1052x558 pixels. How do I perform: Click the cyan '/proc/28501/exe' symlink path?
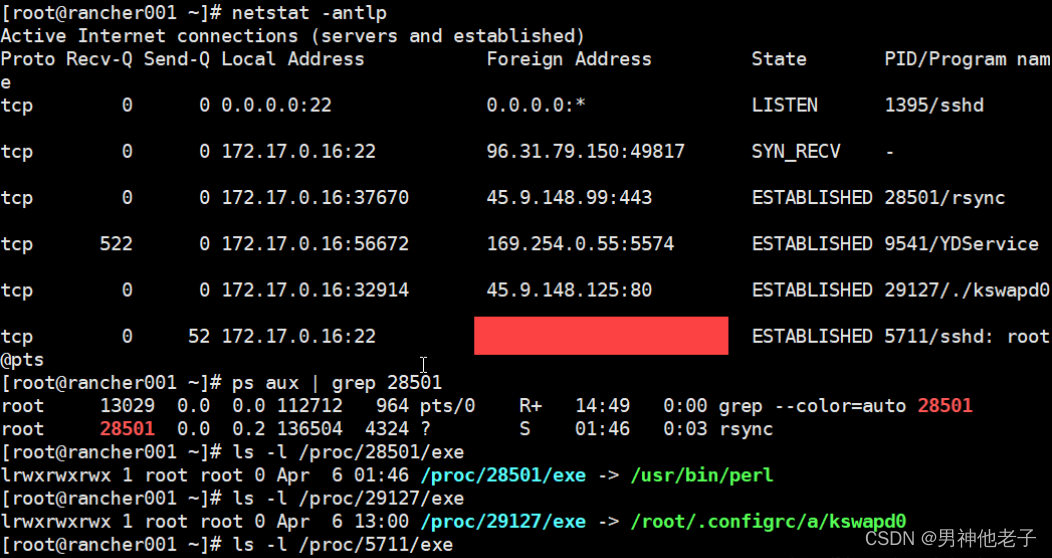tap(503, 476)
